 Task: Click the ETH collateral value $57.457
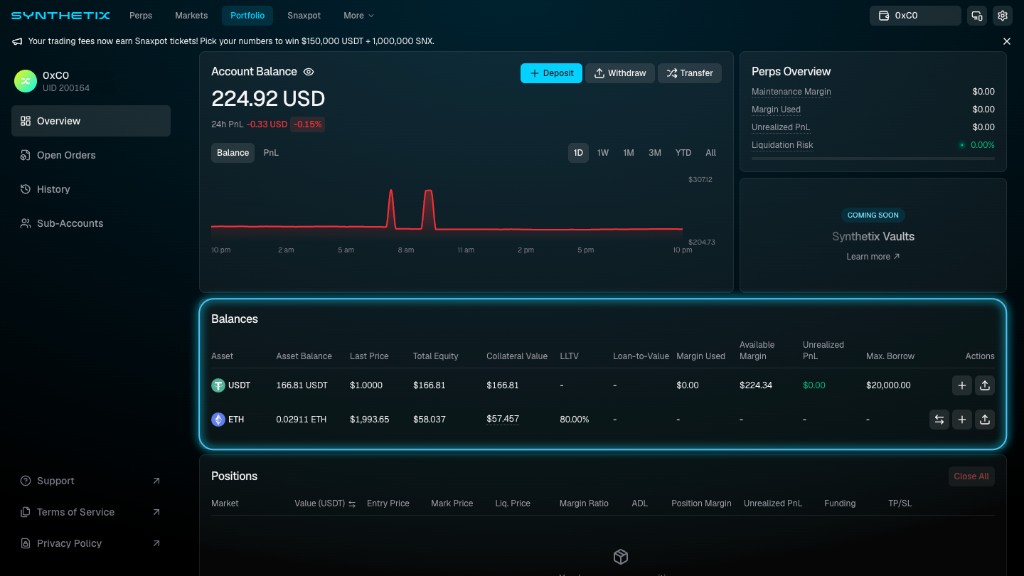tap(502, 419)
